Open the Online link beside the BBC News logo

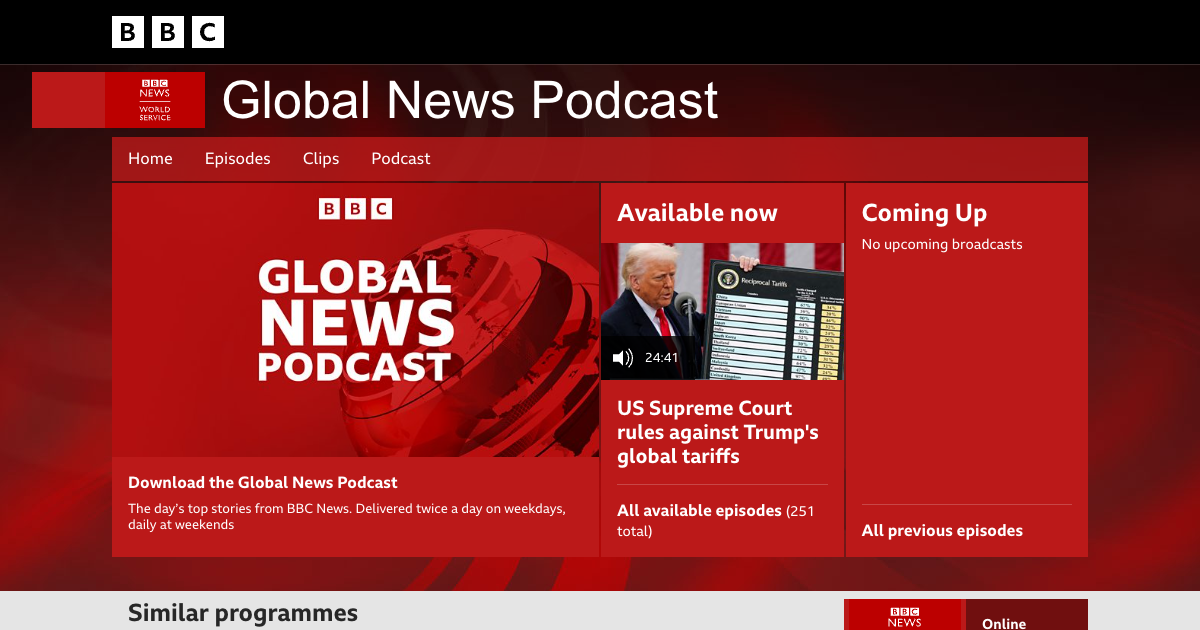point(1004,623)
